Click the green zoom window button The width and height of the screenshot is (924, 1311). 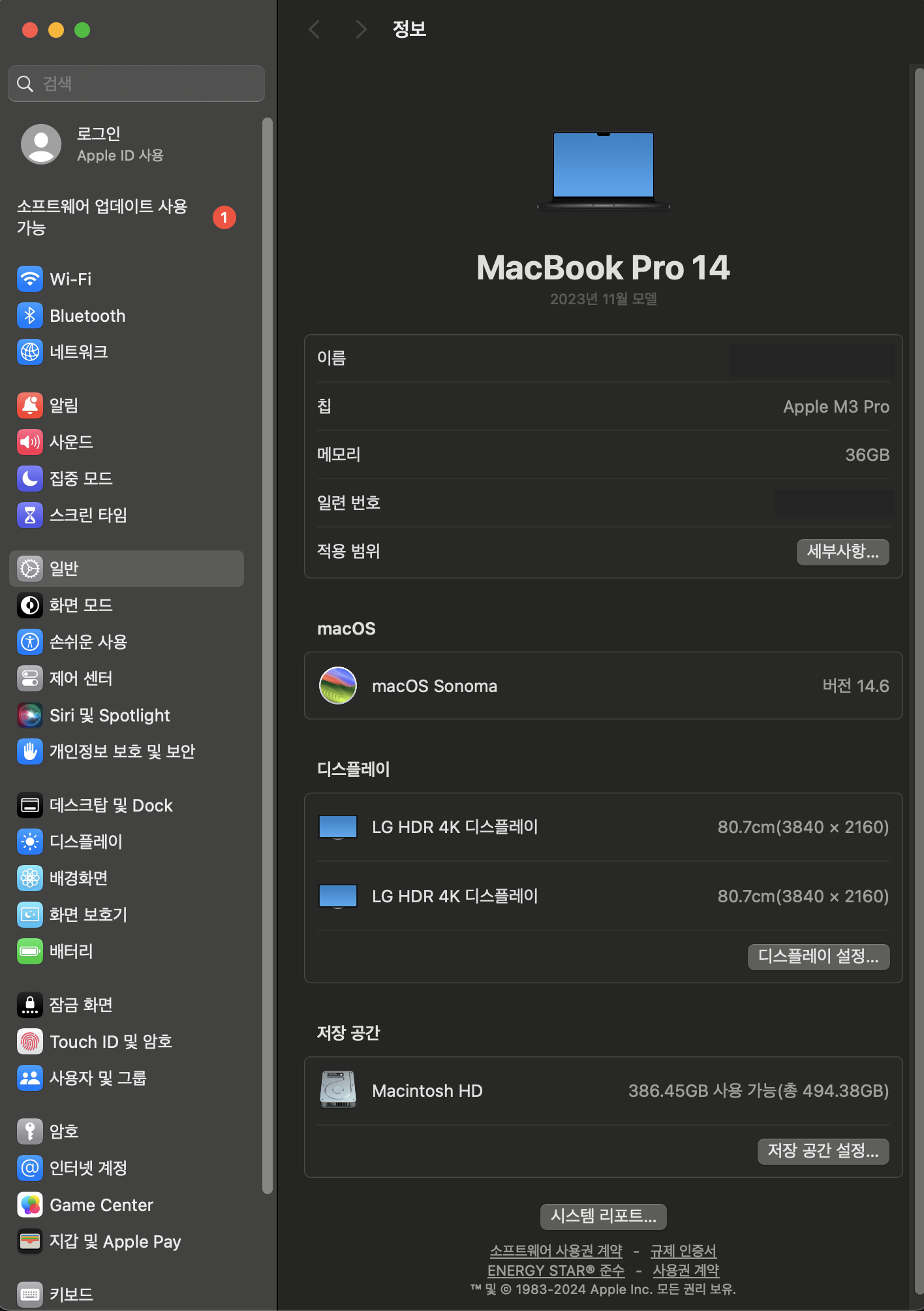coord(82,30)
